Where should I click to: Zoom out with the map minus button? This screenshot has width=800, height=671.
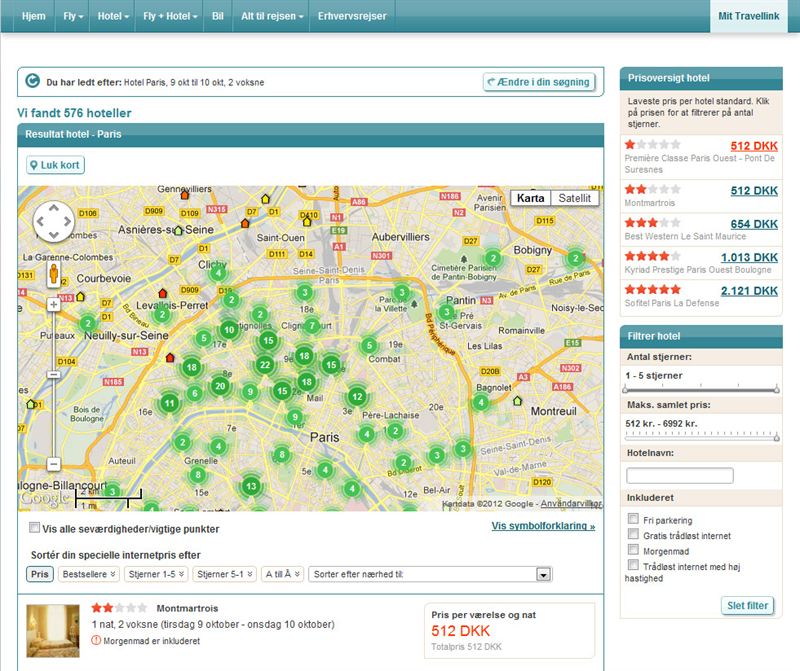[x=53, y=464]
